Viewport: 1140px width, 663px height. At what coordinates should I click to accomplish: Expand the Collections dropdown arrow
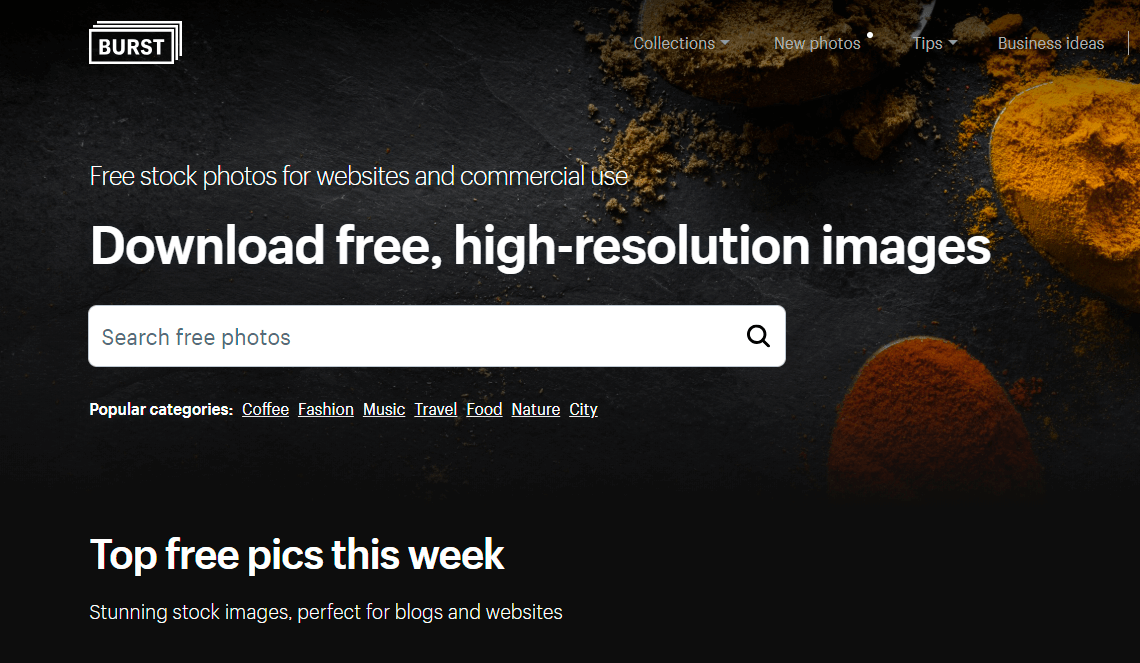[724, 44]
